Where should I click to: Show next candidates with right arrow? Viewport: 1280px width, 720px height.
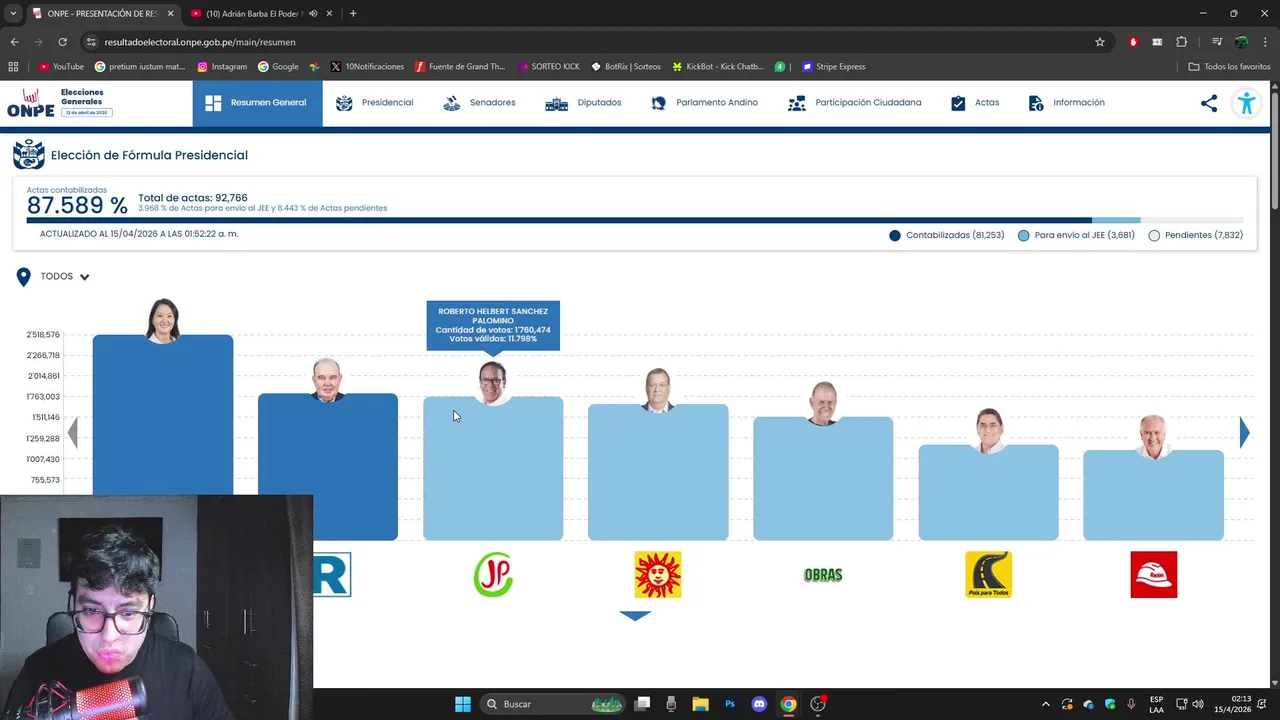1244,432
